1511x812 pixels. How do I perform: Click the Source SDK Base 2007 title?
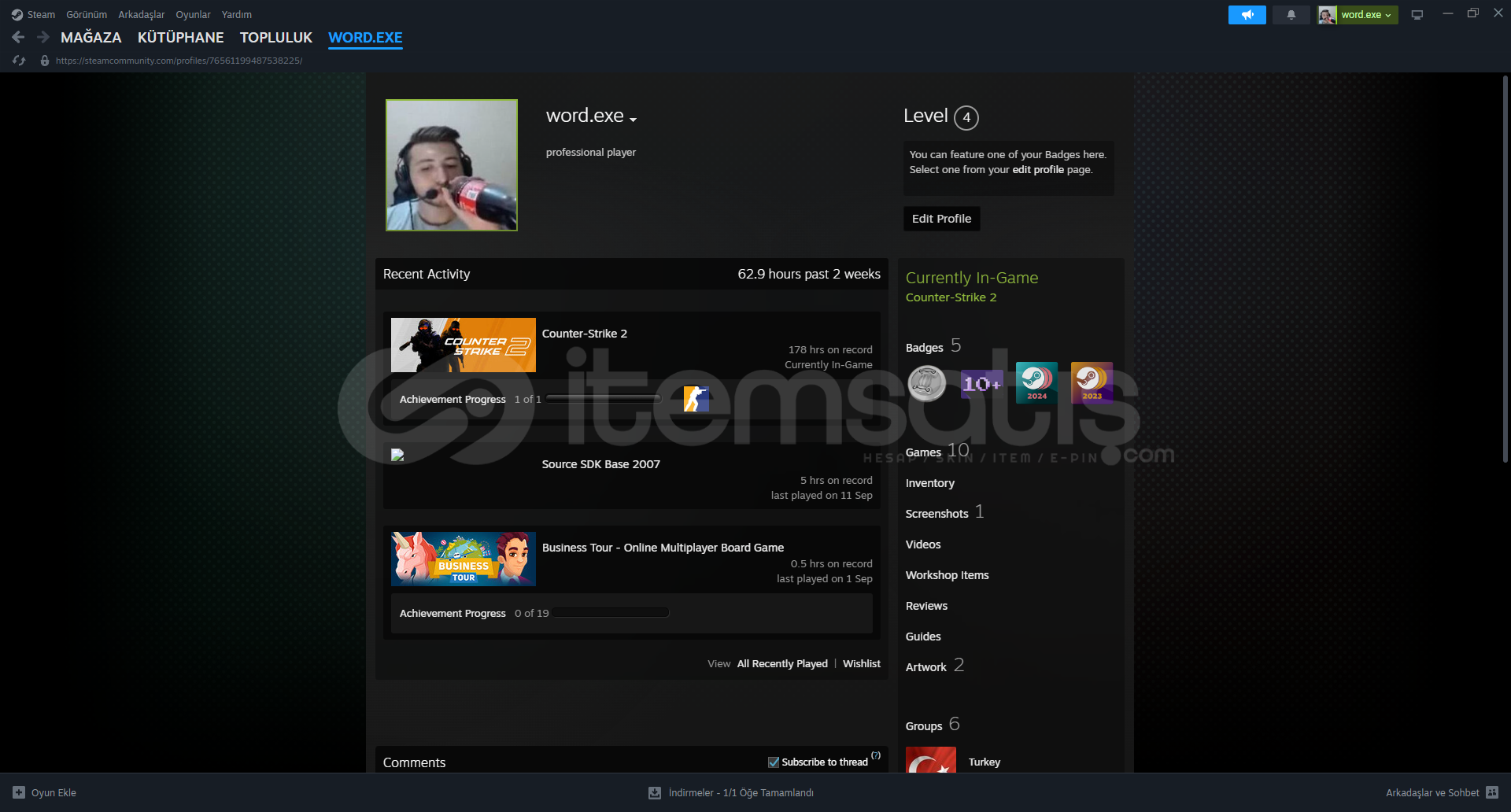pos(601,464)
